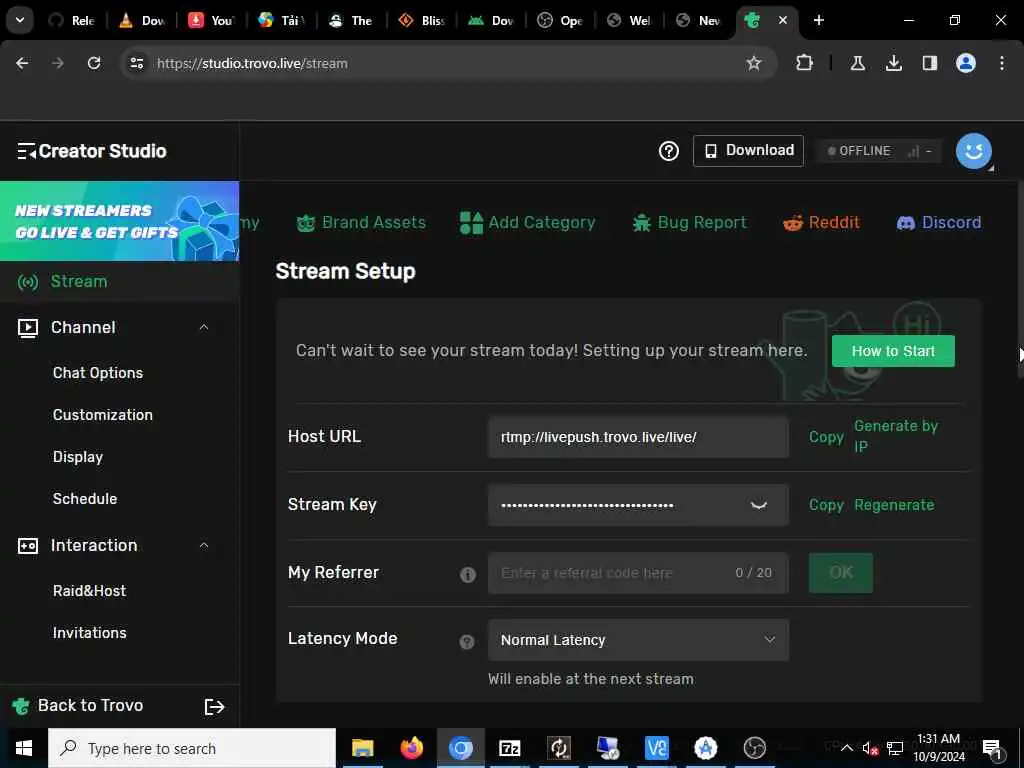Viewport: 1024px width, 768px height.
Task: Open Bug Report link
Action: click(690, 223)
